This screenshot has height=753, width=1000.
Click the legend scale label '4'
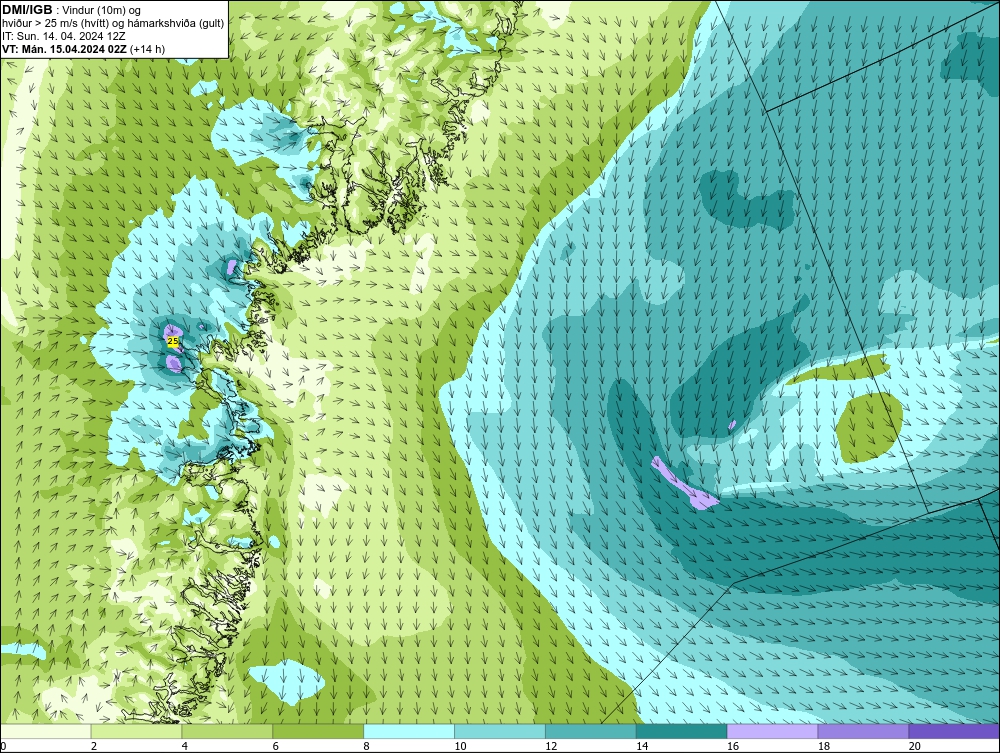tap(185, 746)
